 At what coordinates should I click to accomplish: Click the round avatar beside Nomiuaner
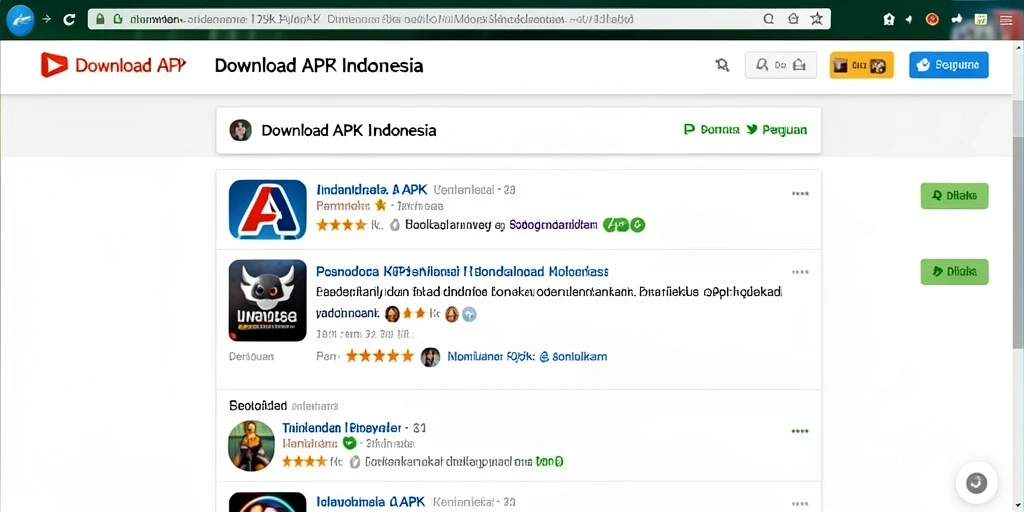pos(430,357)
